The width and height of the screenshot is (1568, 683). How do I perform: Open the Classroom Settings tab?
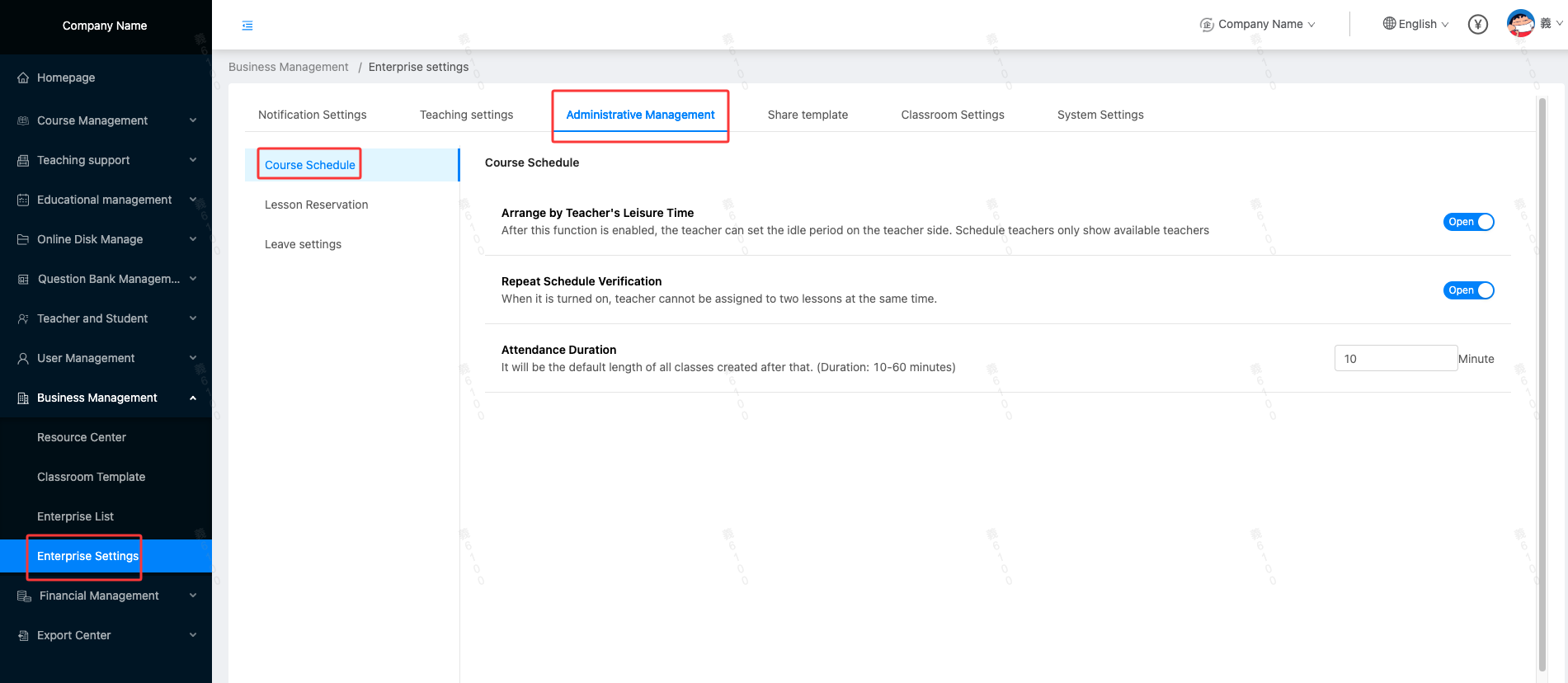coord(952,115)
